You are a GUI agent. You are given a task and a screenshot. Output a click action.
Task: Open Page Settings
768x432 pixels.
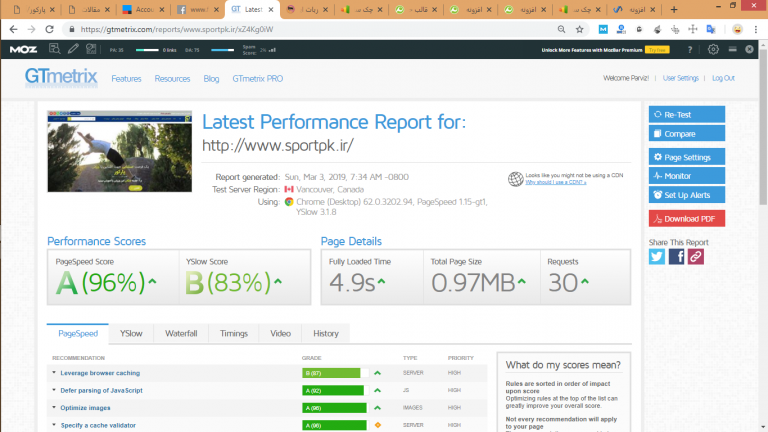coord(687,157)
